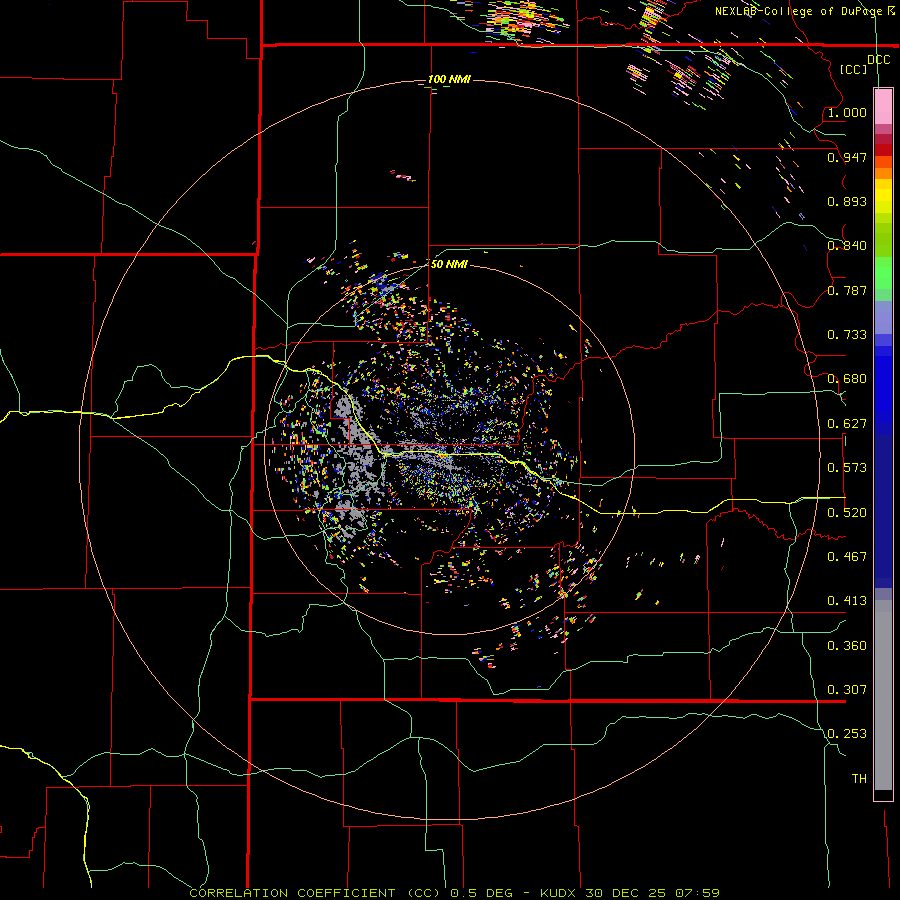
Task: Click the 0.307 legend value
Action: [847, 690]
